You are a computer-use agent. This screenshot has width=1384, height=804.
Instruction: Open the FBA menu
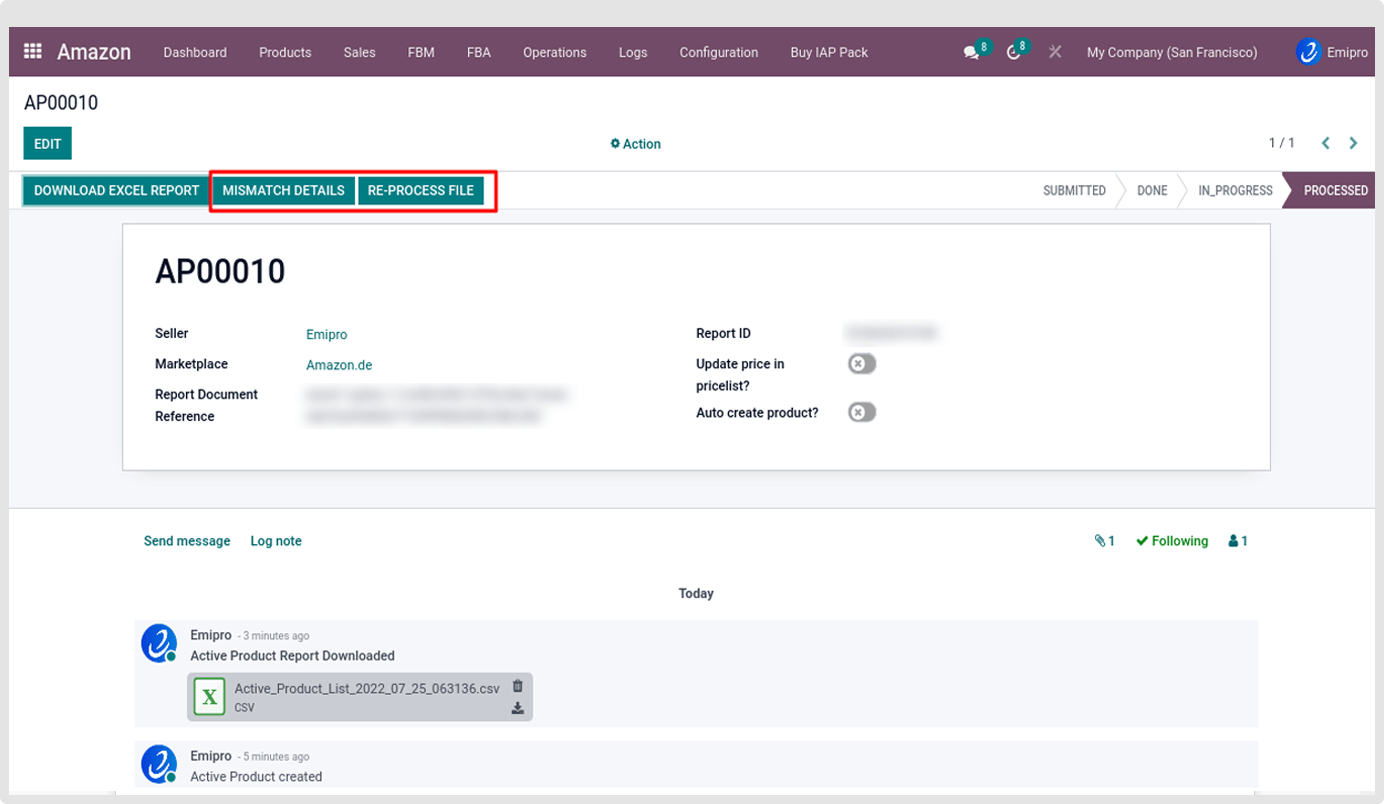pyautogui.click(x=478, y=52)
